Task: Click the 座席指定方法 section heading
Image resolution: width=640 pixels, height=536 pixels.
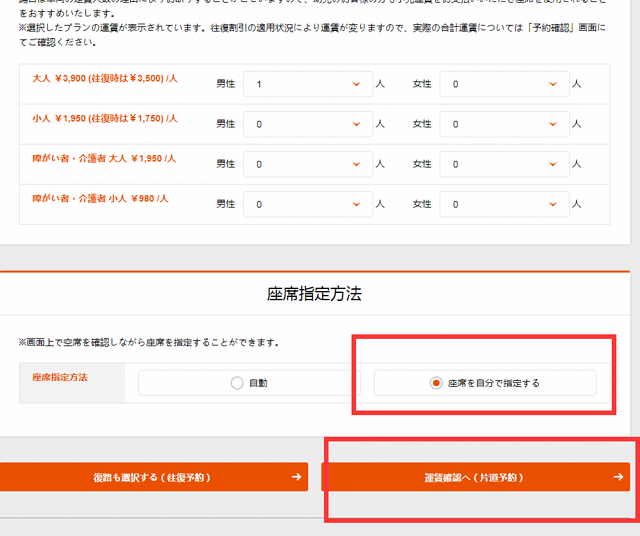Action: pos(314,295)
